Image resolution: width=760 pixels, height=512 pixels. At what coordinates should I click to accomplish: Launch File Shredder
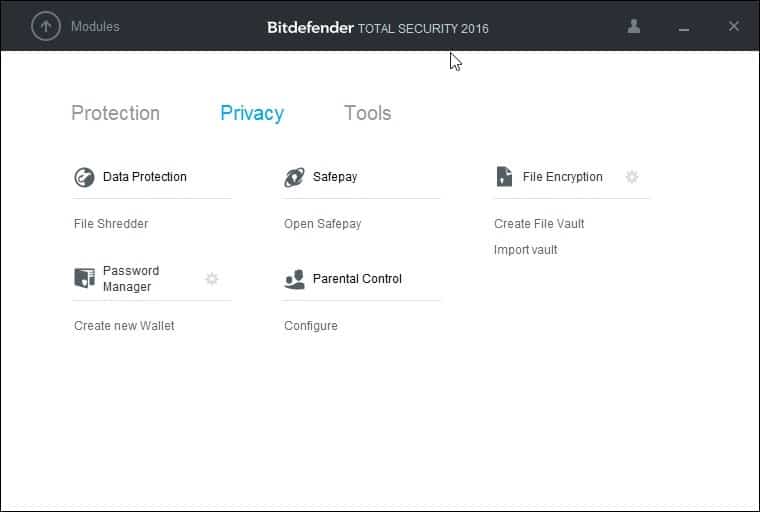click(x=111, y=224)
